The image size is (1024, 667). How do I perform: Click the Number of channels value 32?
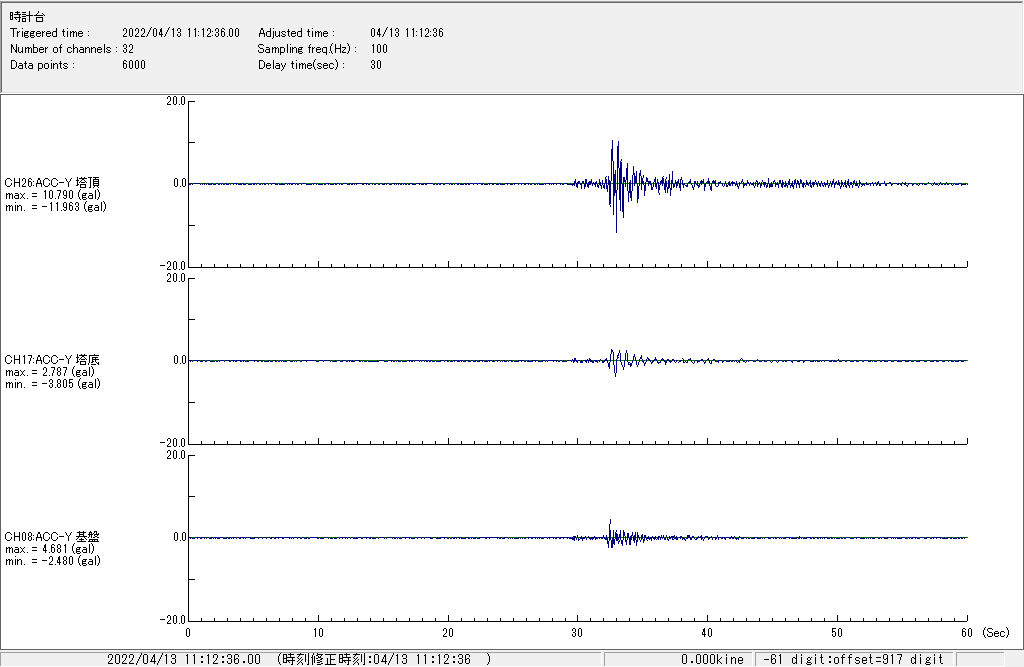(128, 49)
